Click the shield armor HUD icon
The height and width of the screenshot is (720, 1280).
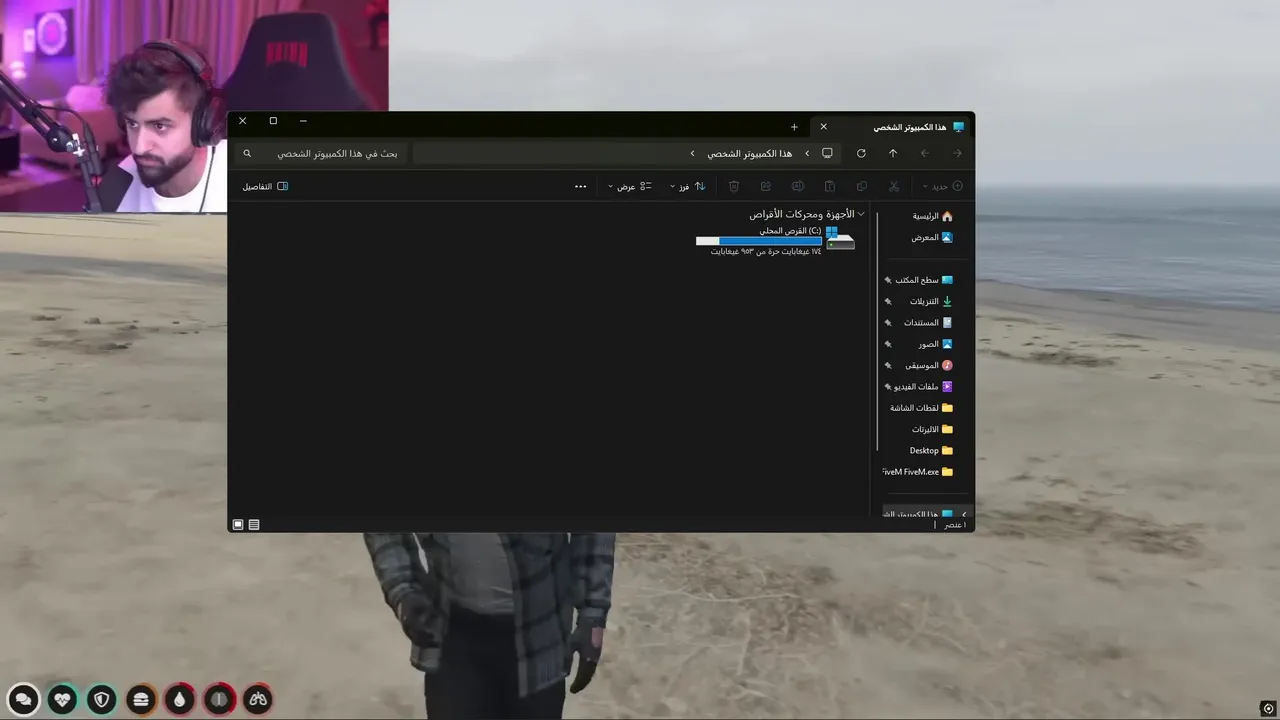tap(101, 699)
